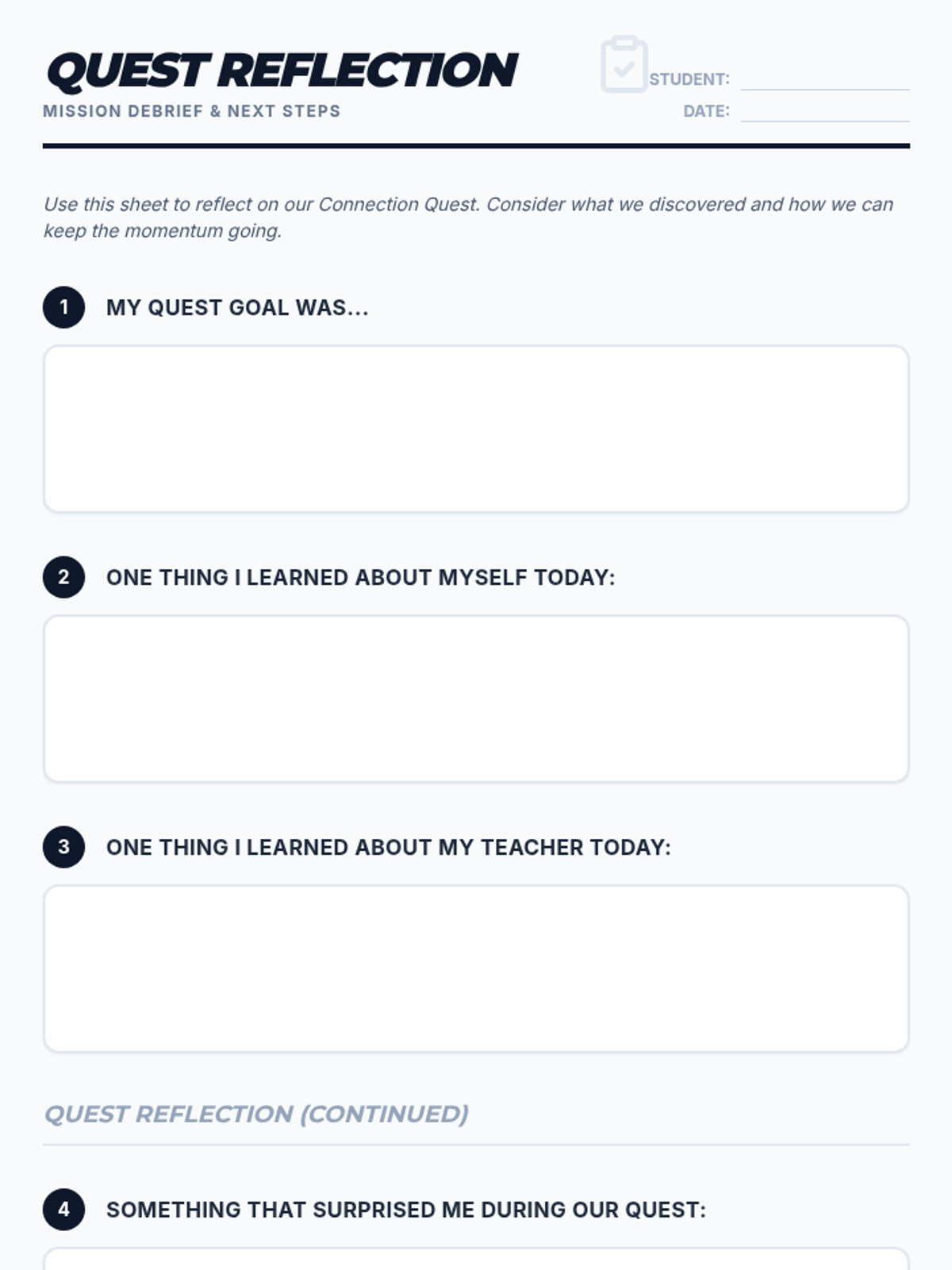Click inside the quest goal answer box
The width and height of the screenshot is (952, 1270).
click(476, 429)
